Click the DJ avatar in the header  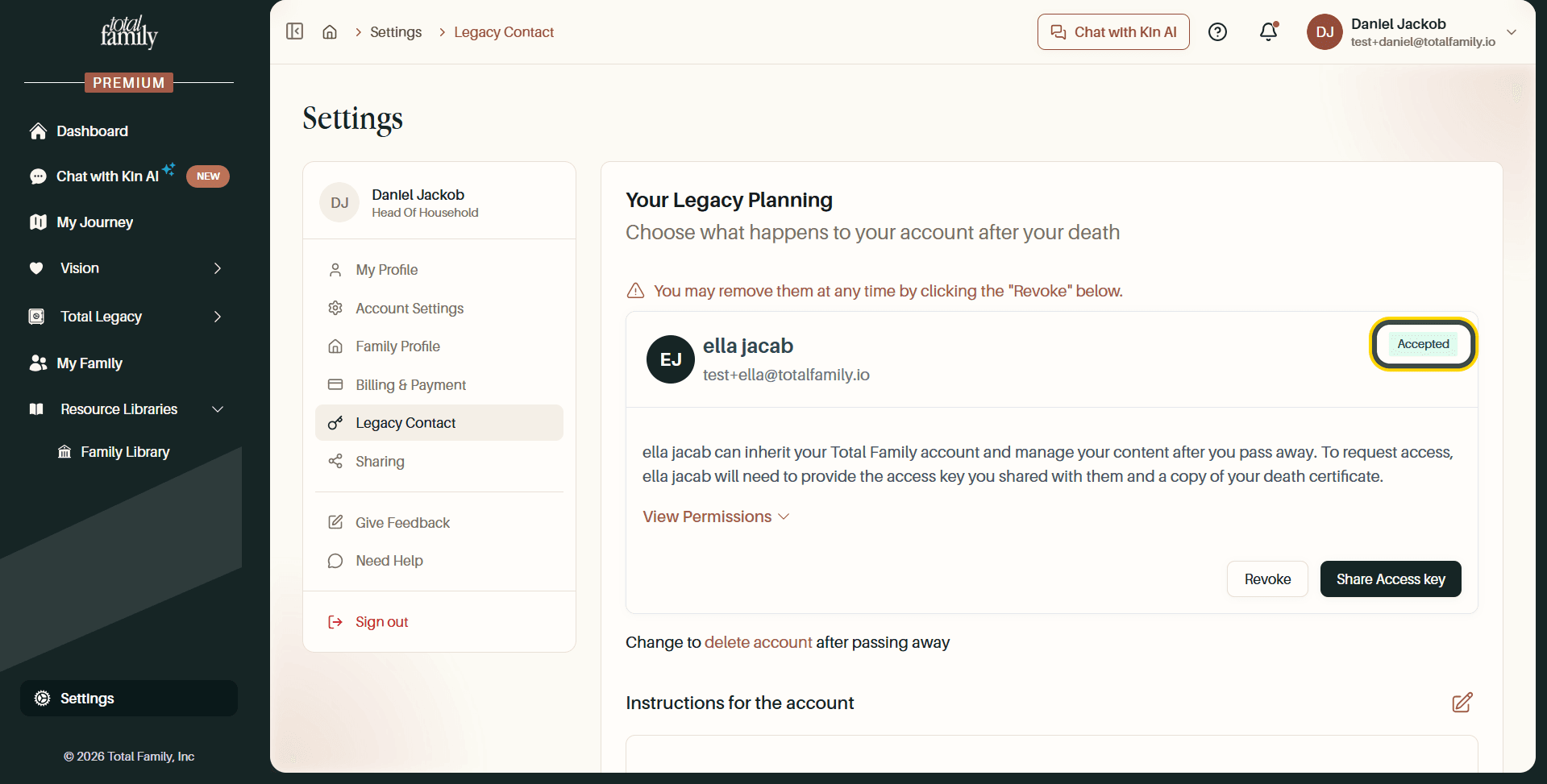pyautogui.click(x=1325, y=32)
